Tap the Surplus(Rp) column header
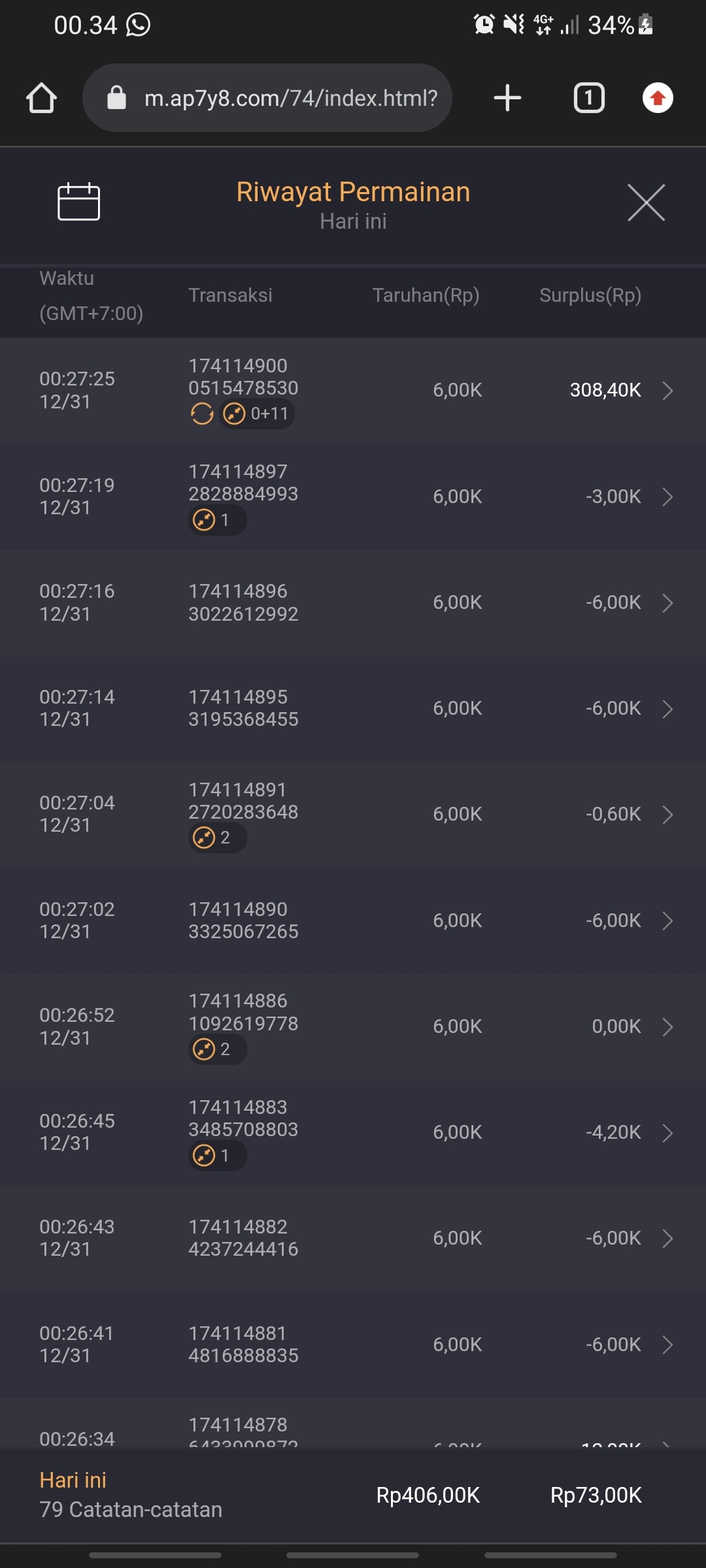Screen dimensions: 706x1568 click(590, 295)
